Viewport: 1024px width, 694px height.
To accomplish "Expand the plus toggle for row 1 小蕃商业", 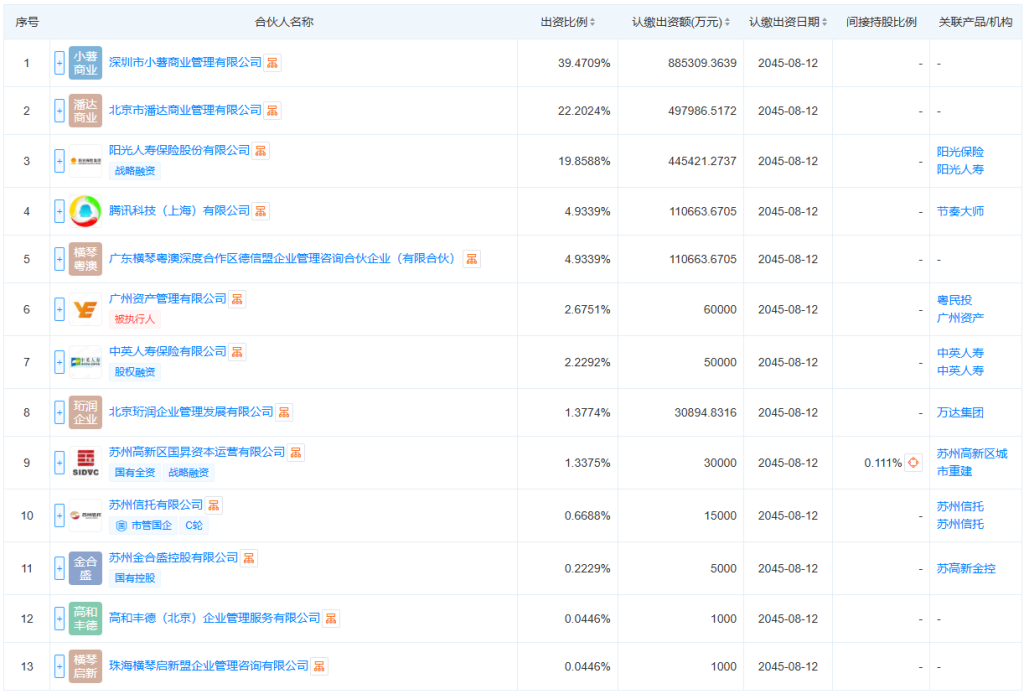I will 59,63.
